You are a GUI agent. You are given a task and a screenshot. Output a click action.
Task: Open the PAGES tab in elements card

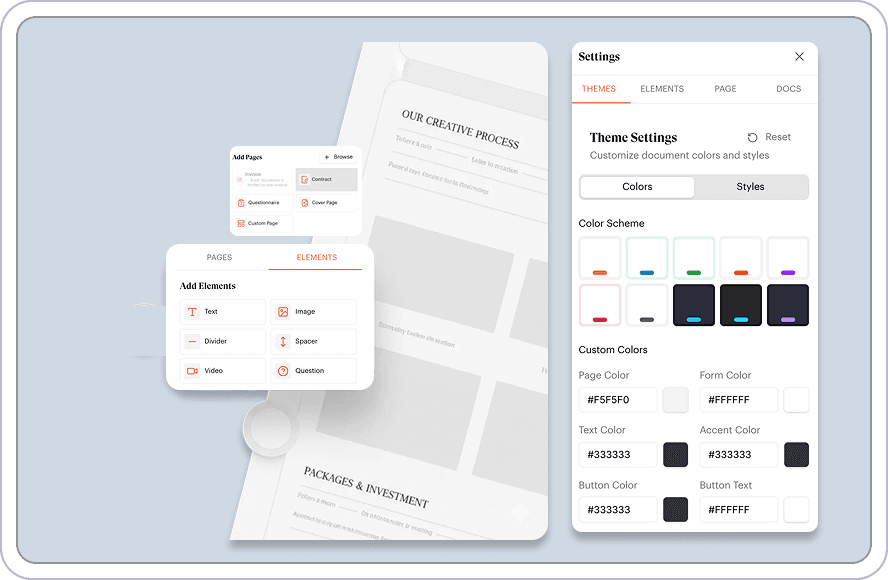(219, 258)
